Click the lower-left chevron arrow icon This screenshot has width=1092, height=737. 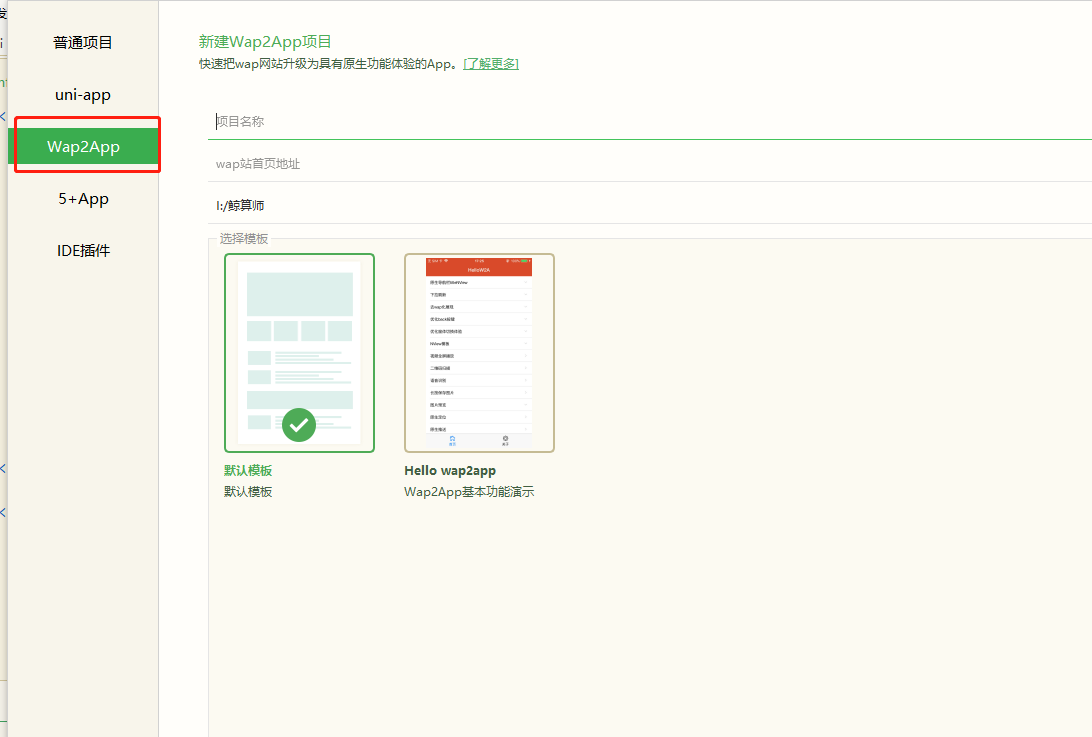pyautogui.click(x=3, y=512)
